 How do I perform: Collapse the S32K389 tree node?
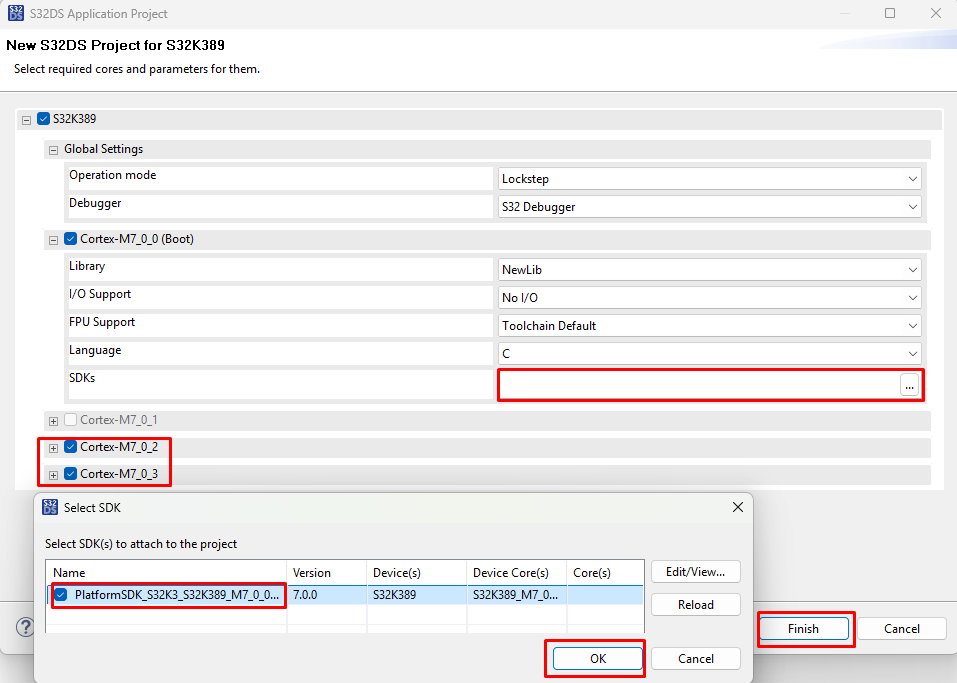26,119
